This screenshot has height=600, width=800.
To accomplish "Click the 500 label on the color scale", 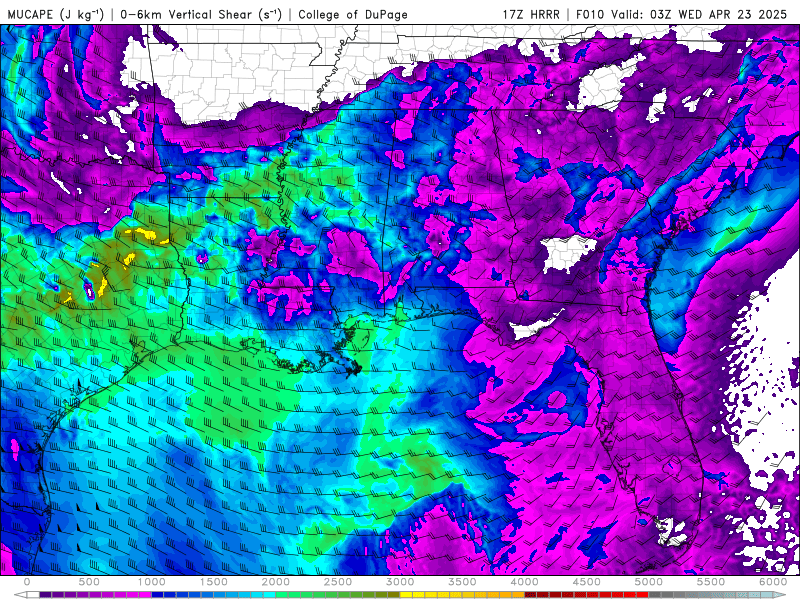I will pos(89,582).
